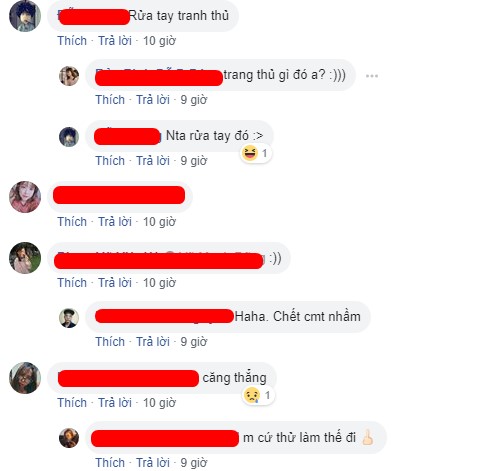Viewport: 490px width, 471px height.
Task: Click the middle finger emoji in the last reply
Action: pos(368,437)
